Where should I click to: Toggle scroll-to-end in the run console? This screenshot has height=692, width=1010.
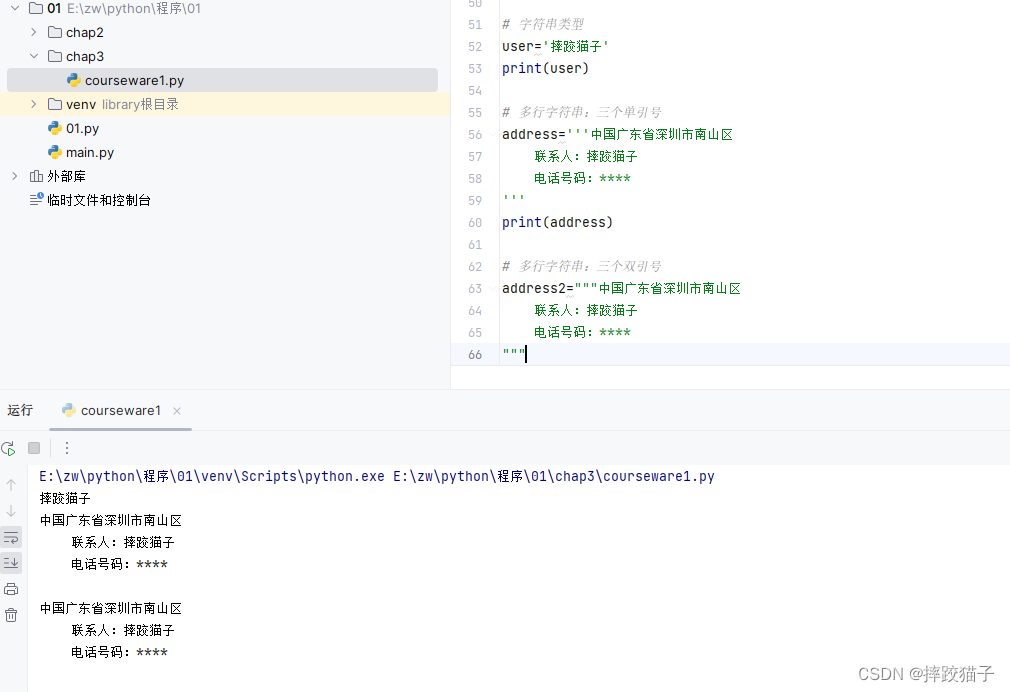pos(11,563)
